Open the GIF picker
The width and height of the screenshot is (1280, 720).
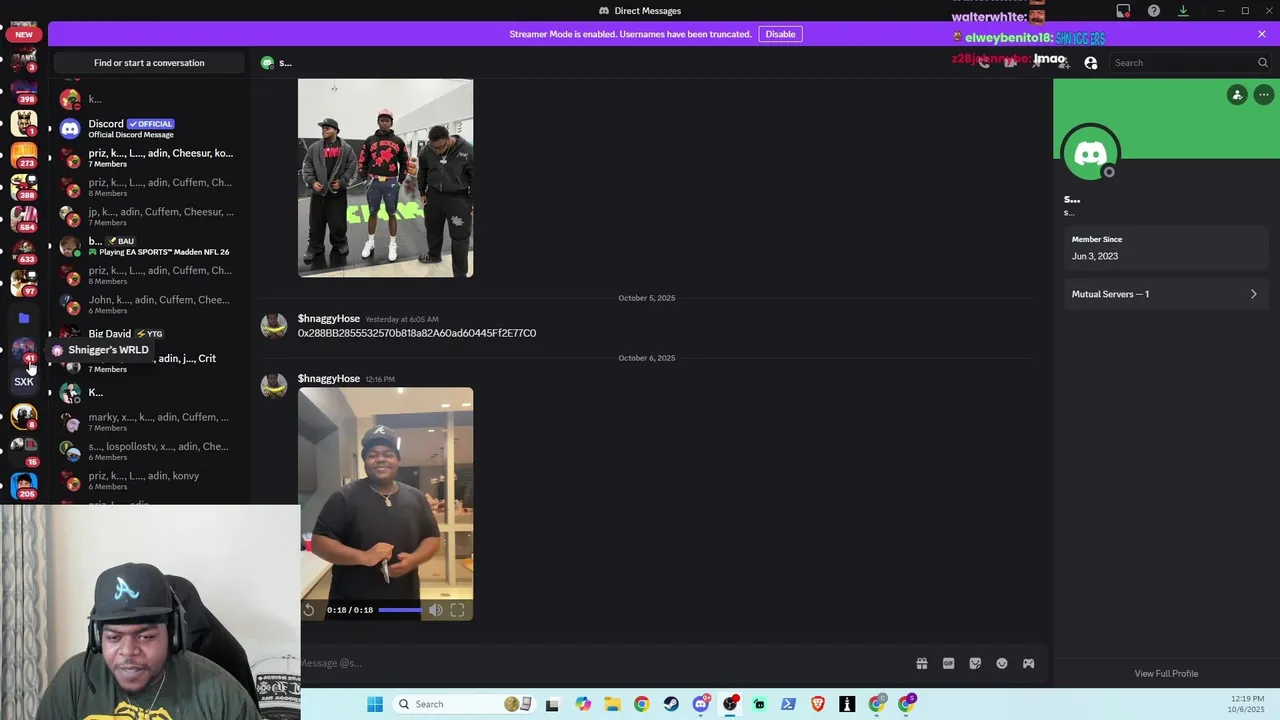click(x=948, y=663)
